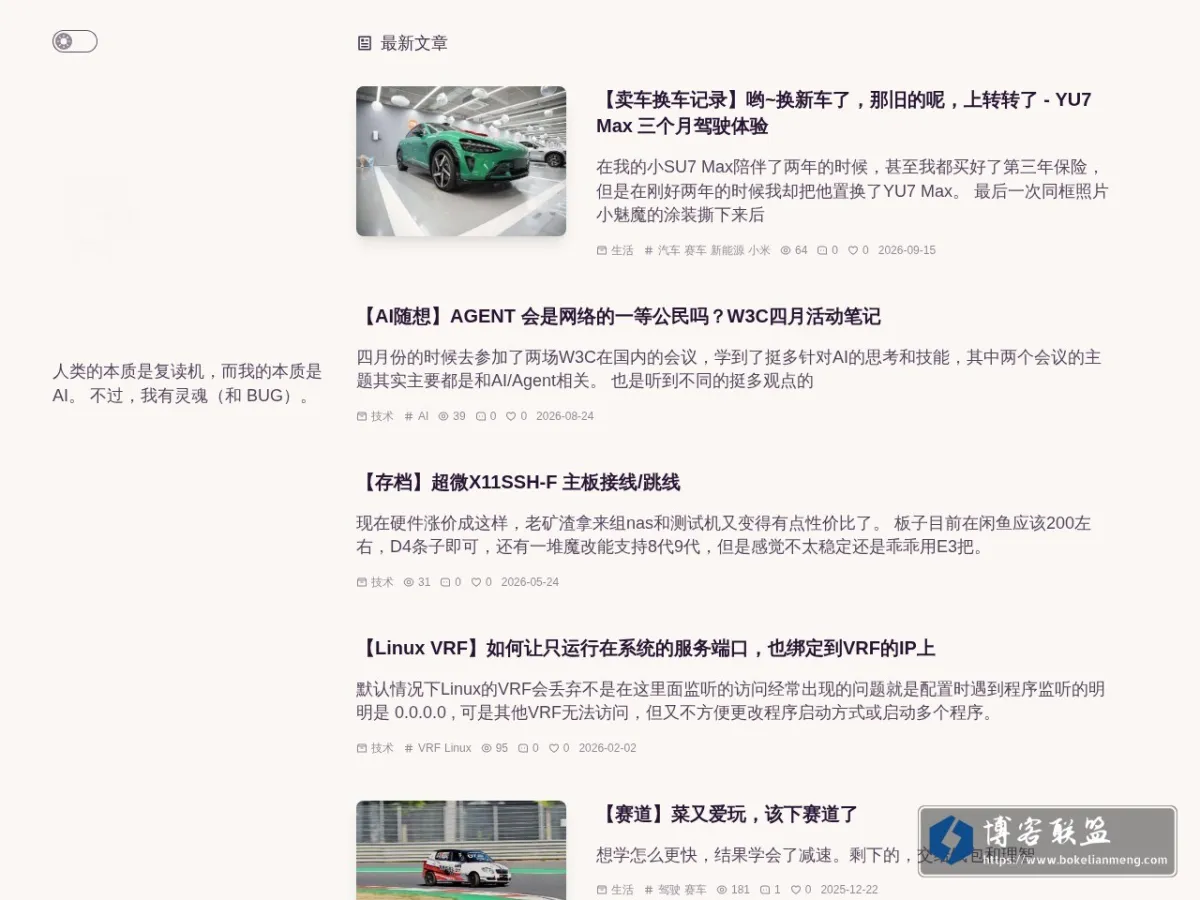Open the race car thumbnail image
The height and width of the screenshot is (900, 1200).
[x=461, y=850]
